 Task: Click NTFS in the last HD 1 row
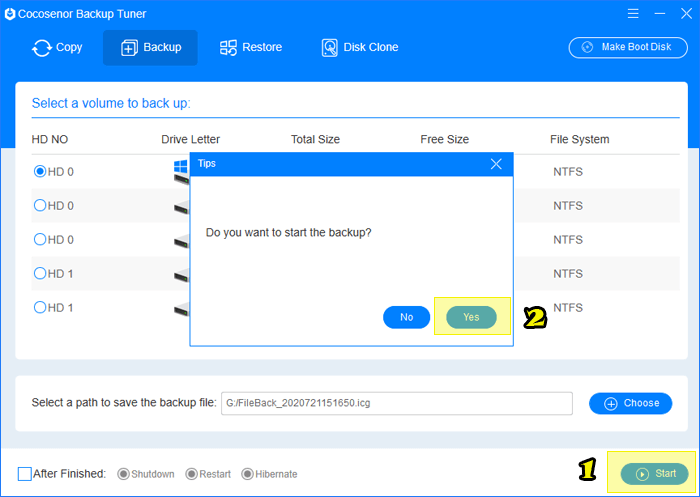(568, 308)
